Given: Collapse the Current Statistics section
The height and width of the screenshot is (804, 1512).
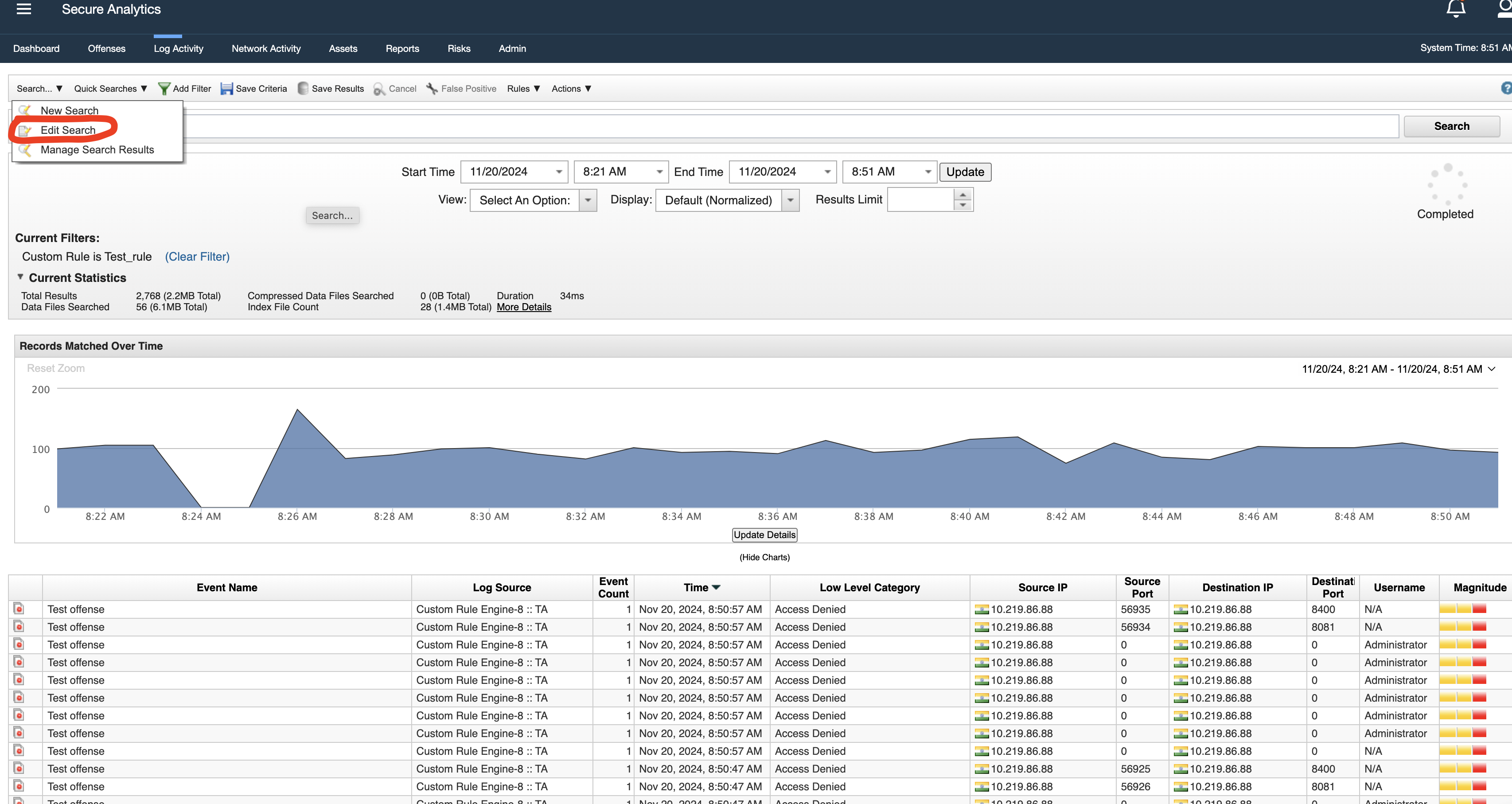Looking at the screenshot, I should pyautogui.click(x=20, y=277).
